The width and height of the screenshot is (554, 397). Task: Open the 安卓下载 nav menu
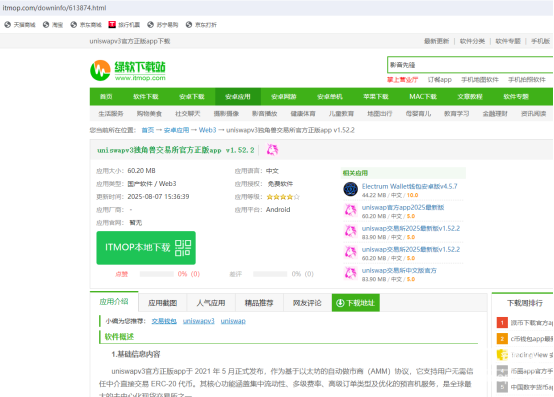191,96
